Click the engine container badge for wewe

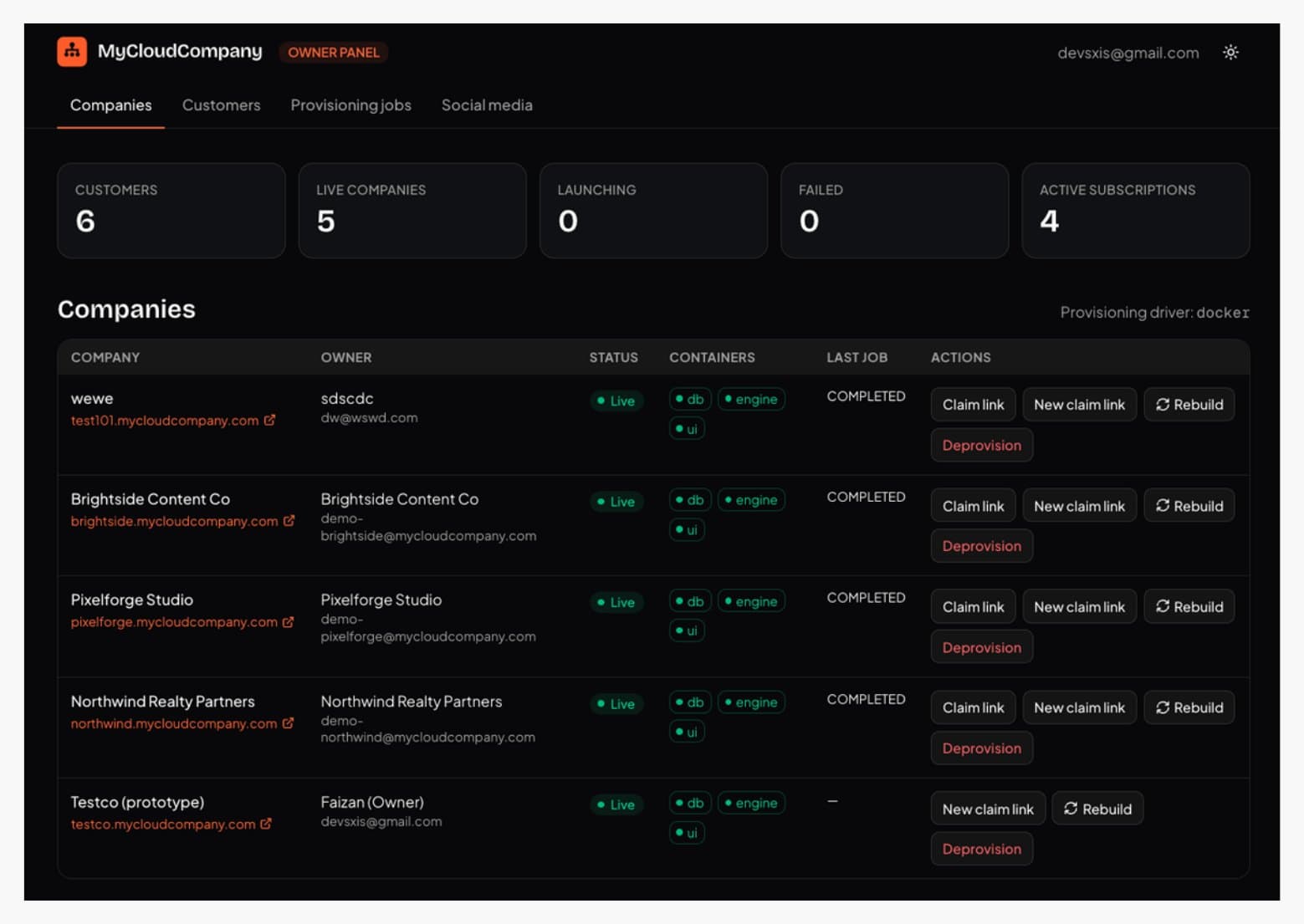(x=751, y=399)
